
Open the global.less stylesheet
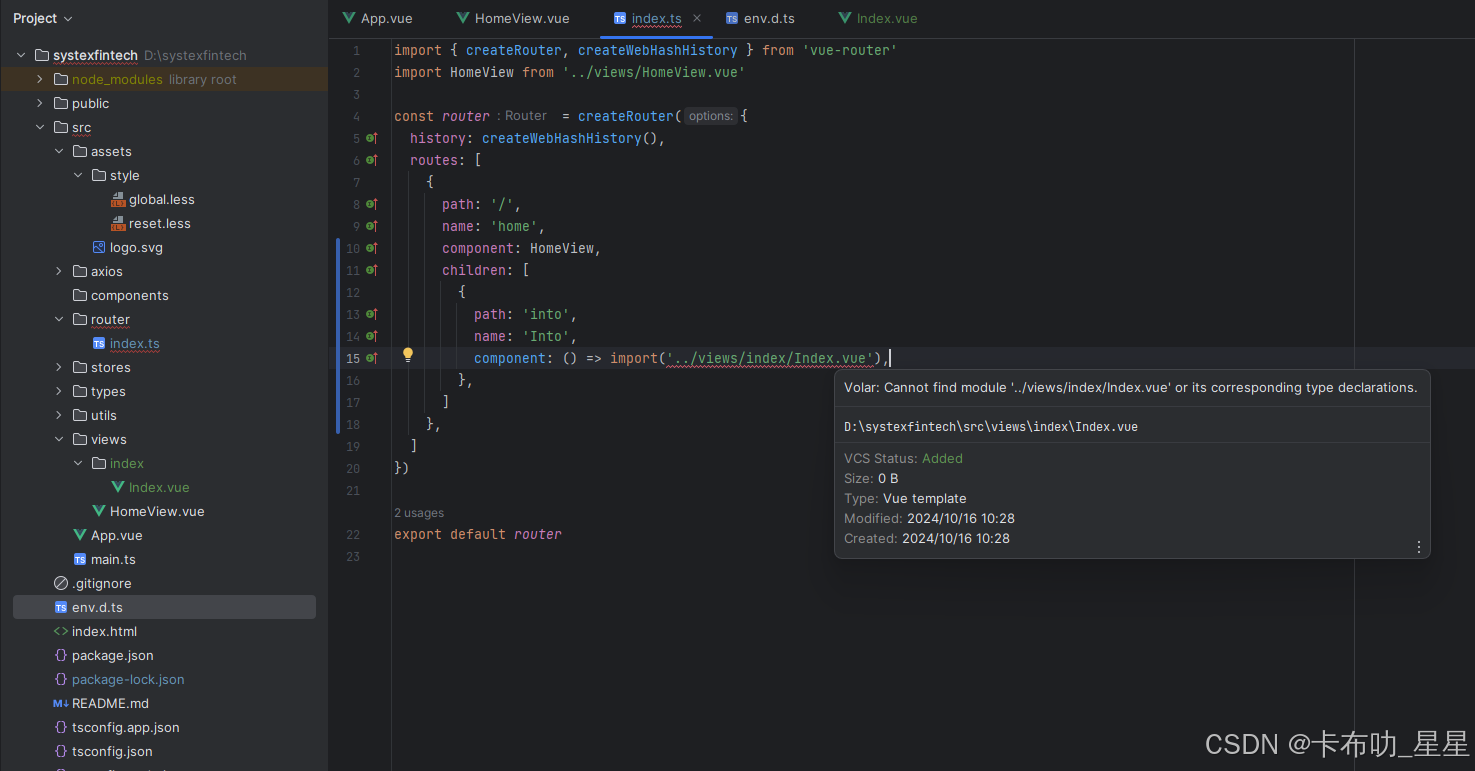pyautogui.click(x=162, y=199)
